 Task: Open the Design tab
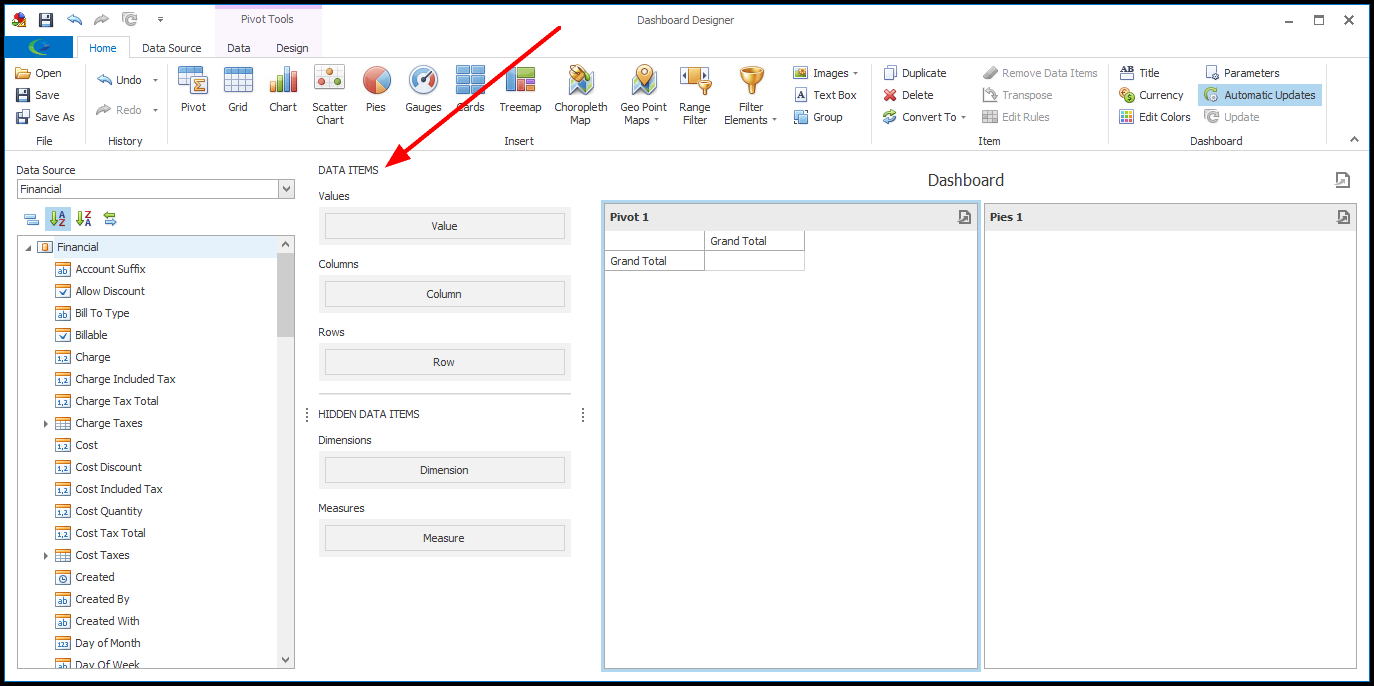coord(292,48)
